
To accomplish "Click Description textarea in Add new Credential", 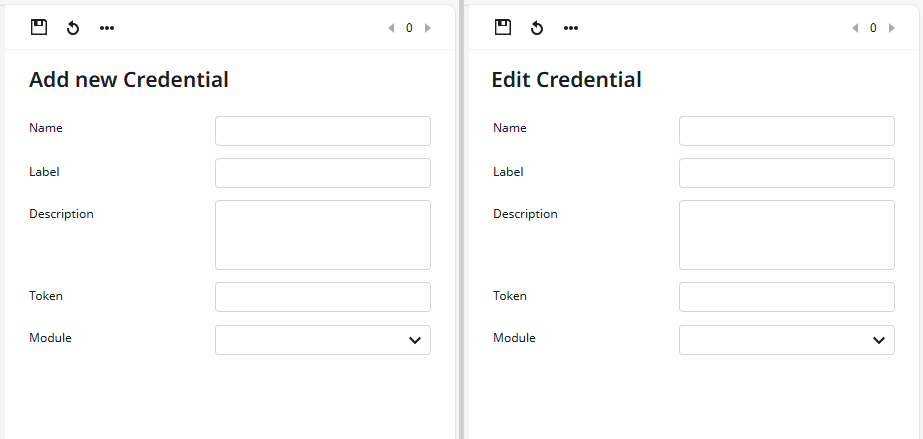I will click(x=323, y=235).
